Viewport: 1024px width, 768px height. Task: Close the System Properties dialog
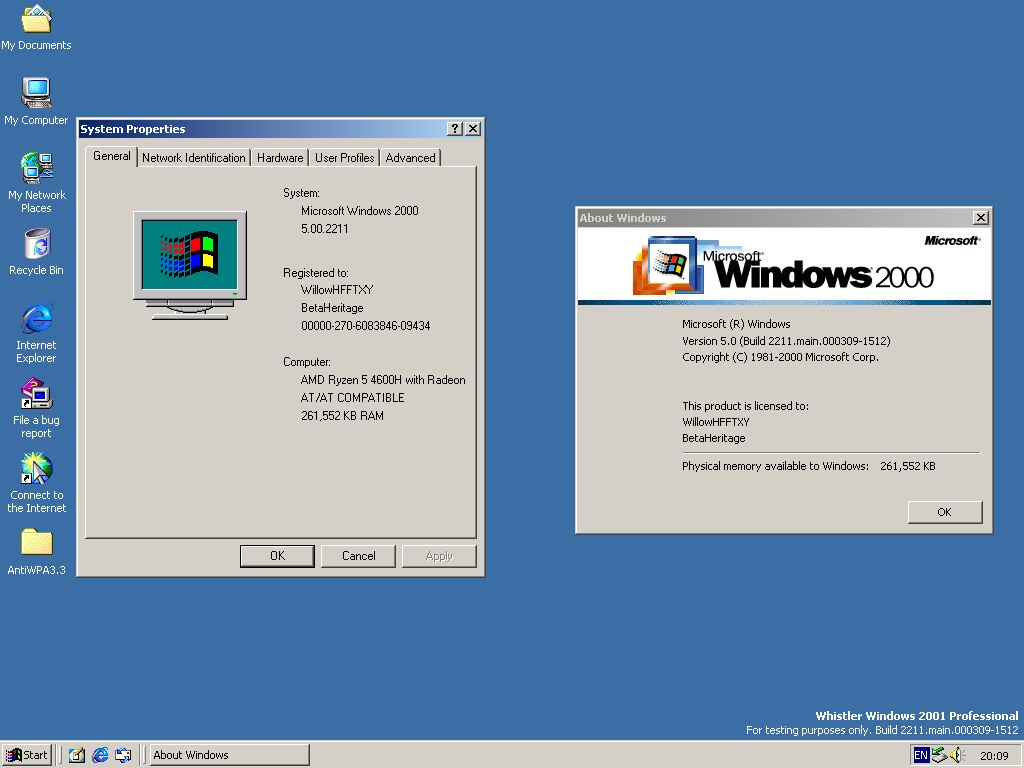pyautogui.click(x=473, y=129)
